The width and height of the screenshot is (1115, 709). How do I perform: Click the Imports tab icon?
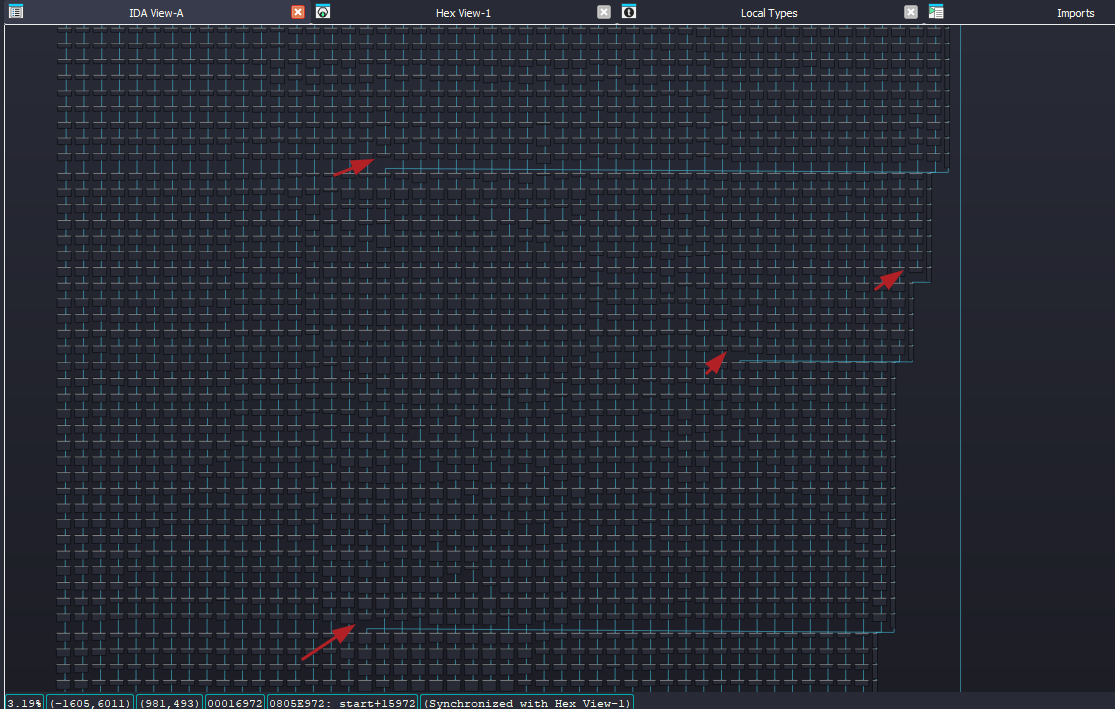point(936,12)
